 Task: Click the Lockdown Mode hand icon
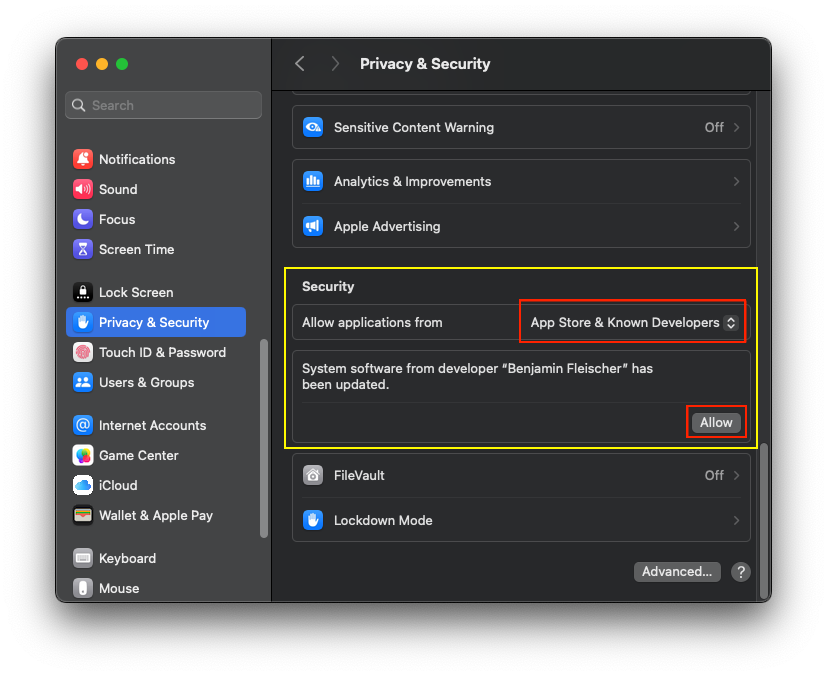point(313,520)
